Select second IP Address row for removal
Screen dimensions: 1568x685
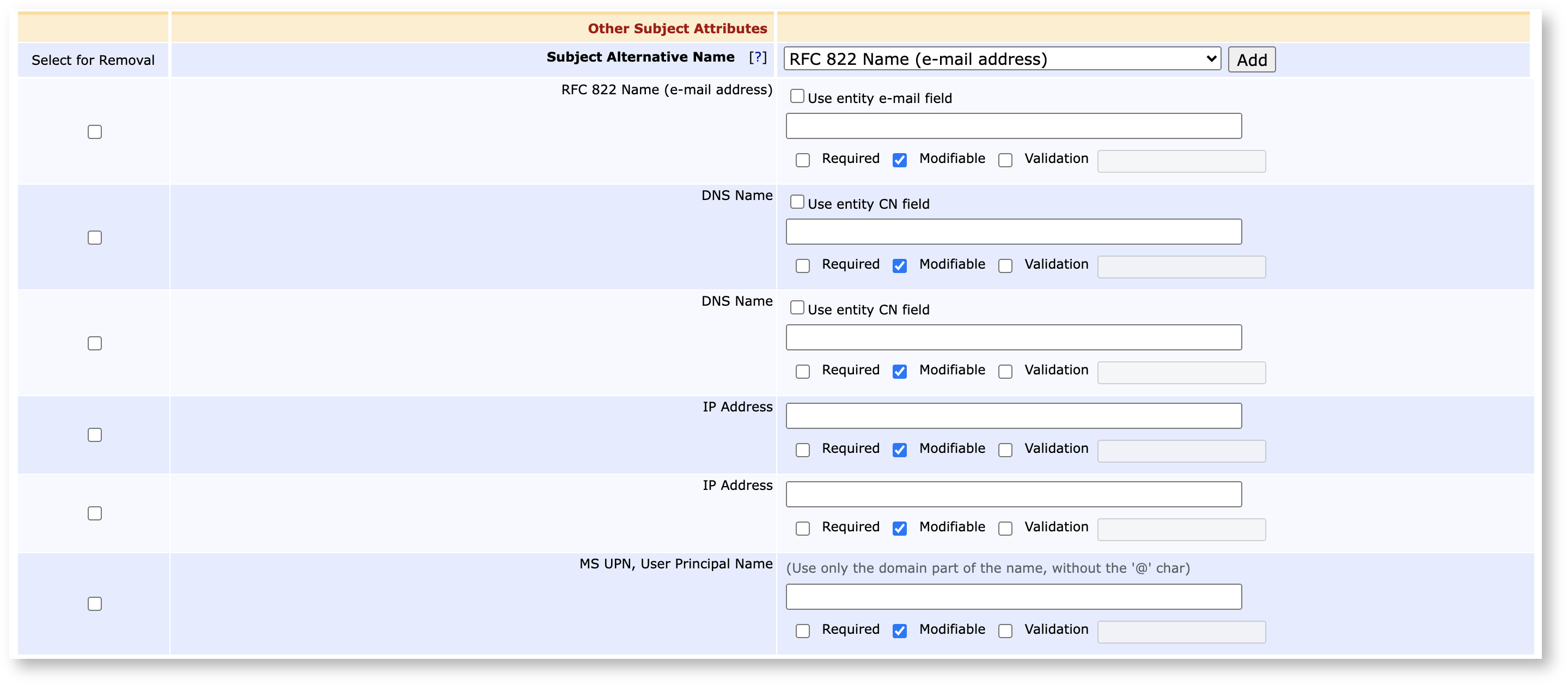(94, 513)
